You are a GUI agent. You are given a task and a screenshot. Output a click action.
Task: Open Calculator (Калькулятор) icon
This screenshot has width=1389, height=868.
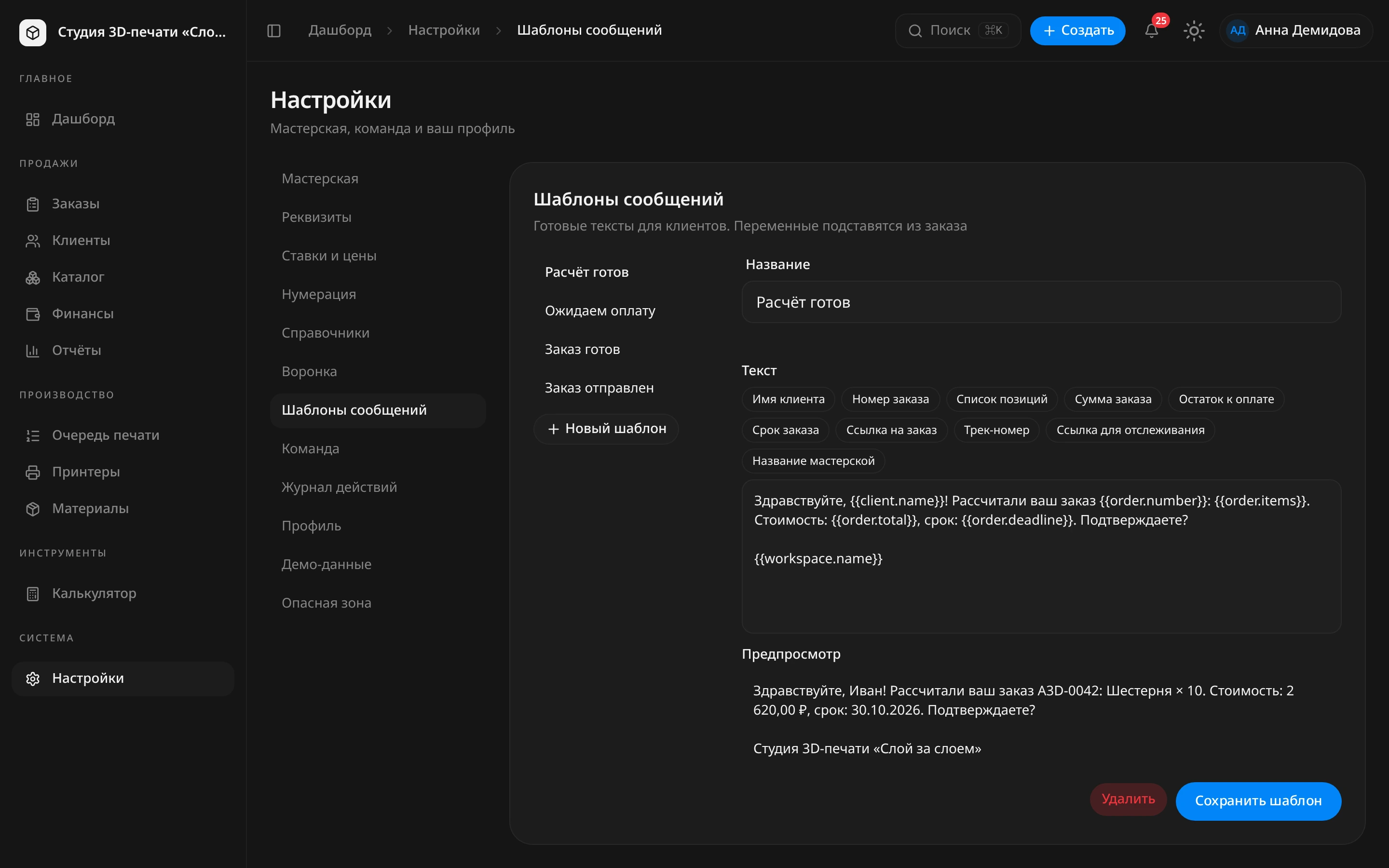[33, 594]
